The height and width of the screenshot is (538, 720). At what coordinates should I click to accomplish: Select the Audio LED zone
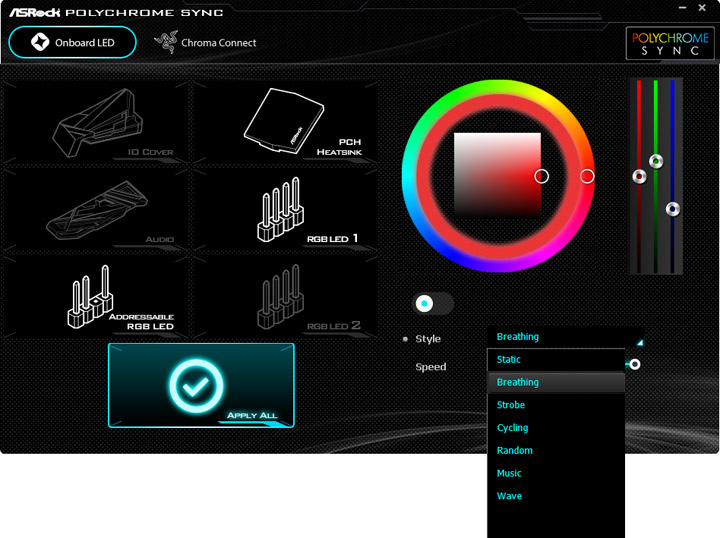96,209
